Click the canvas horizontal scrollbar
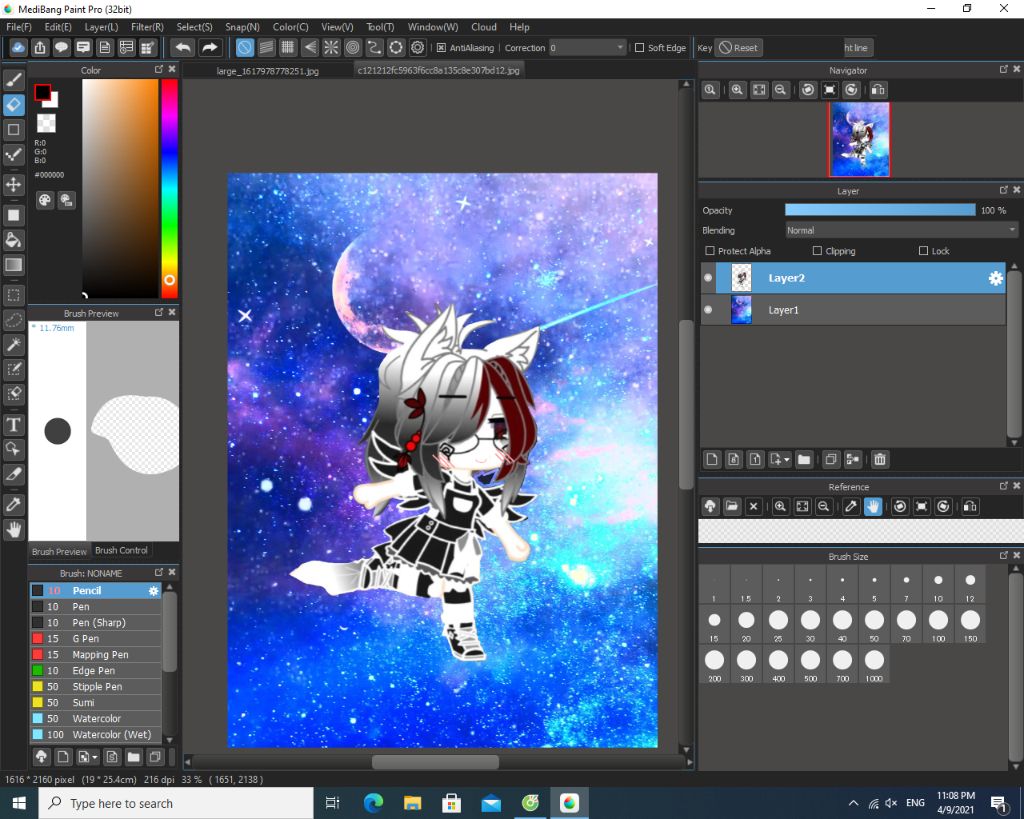Screen dimensions: 1024x819 [x=436, y=762]
